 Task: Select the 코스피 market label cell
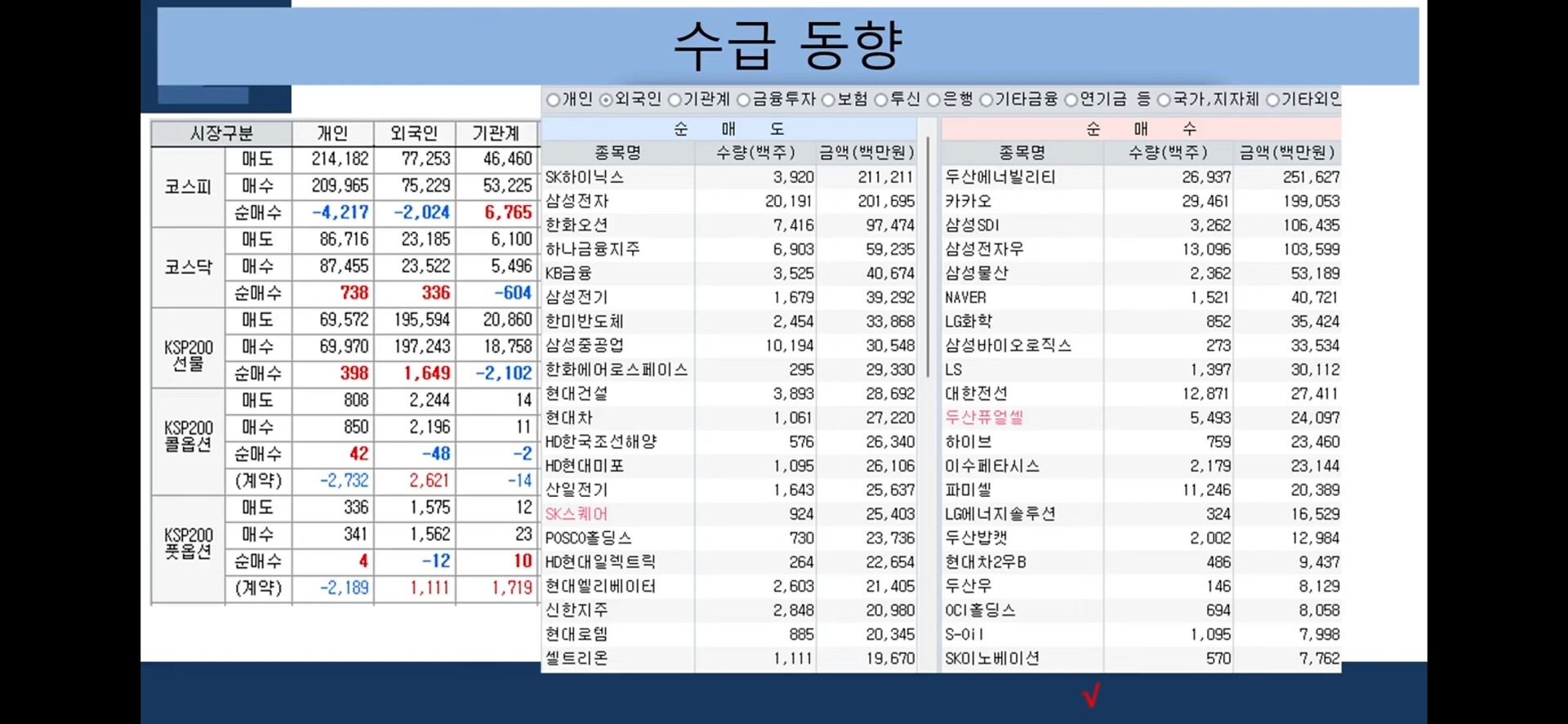pyautogui.click(x=188, y=186)
